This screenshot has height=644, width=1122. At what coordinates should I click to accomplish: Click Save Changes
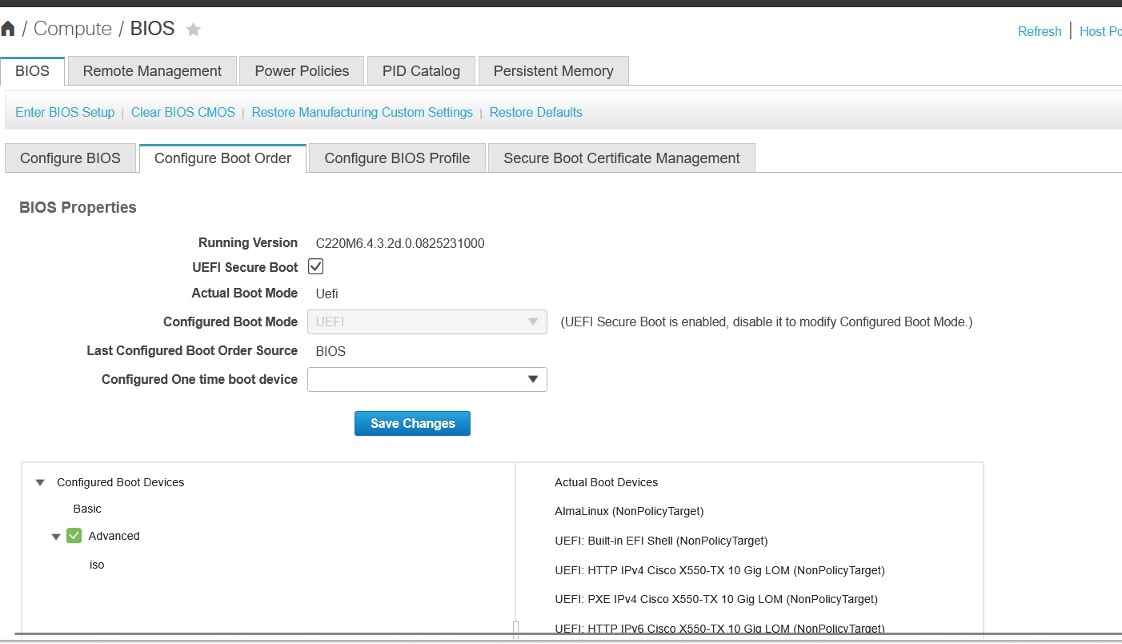click(412, 423)
